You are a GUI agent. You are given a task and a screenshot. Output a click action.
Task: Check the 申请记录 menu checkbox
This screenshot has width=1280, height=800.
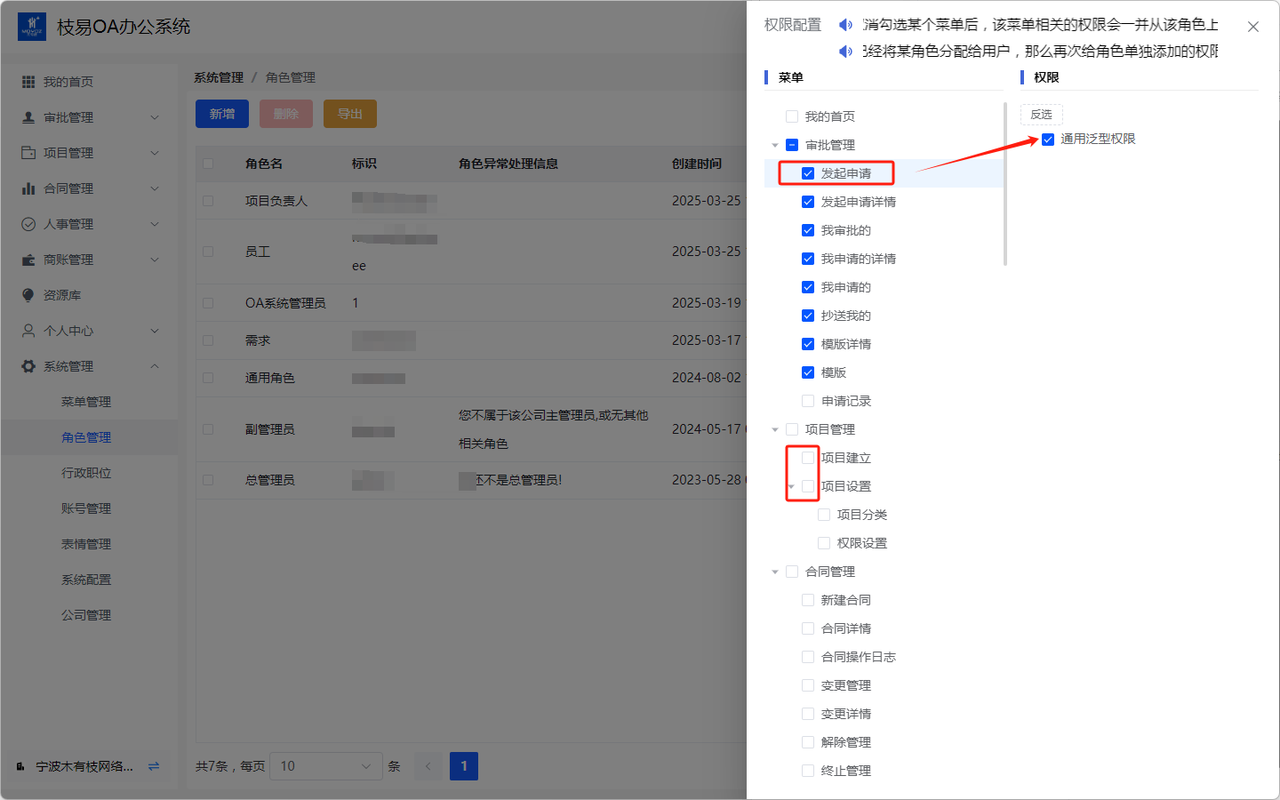click(x=808, y=401)
